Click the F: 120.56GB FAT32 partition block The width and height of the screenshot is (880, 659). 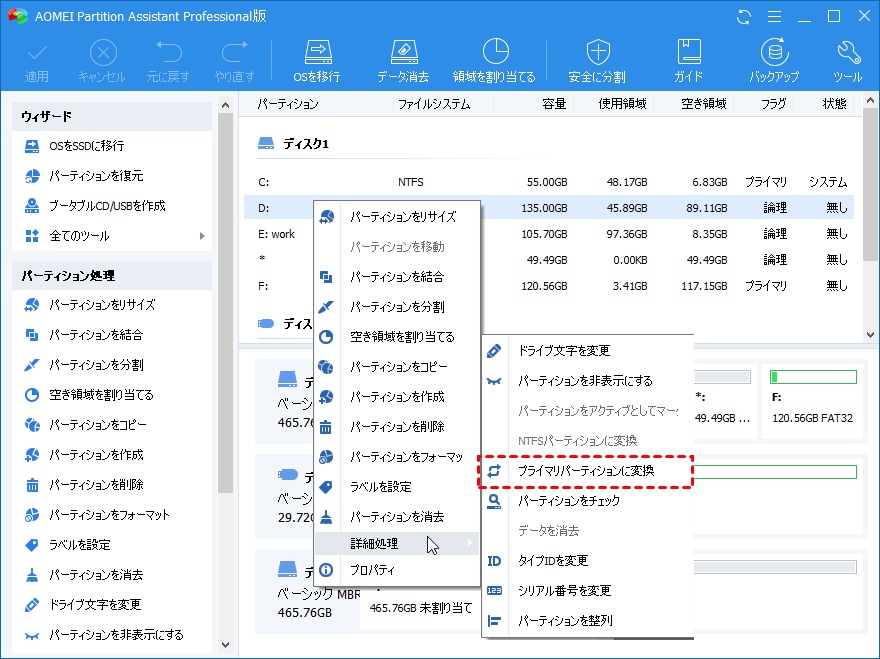(x=812, y=401)
